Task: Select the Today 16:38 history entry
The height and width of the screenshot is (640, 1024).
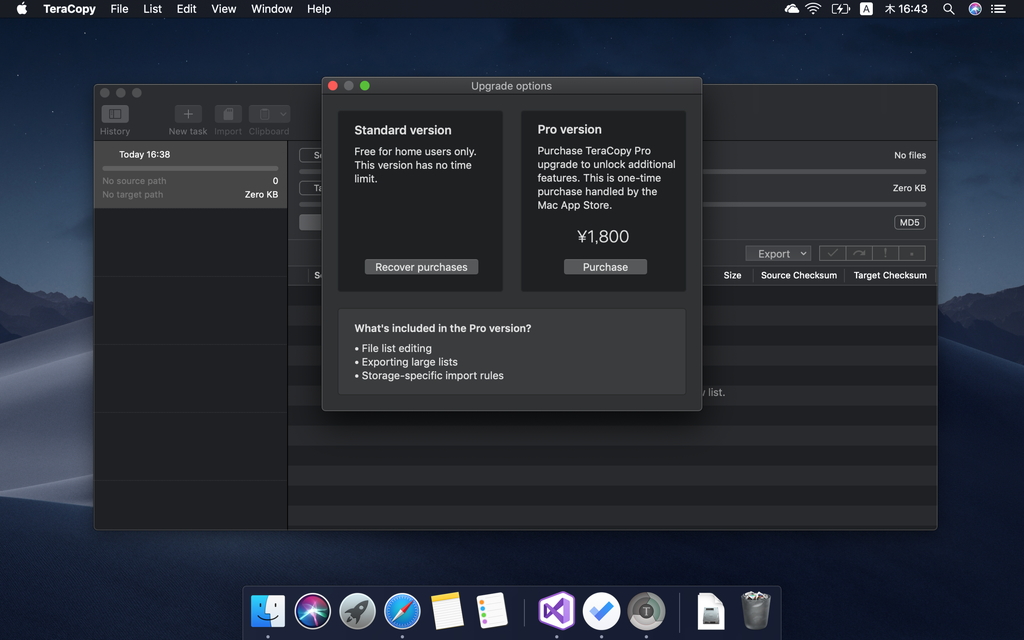Action: point(191,175)
